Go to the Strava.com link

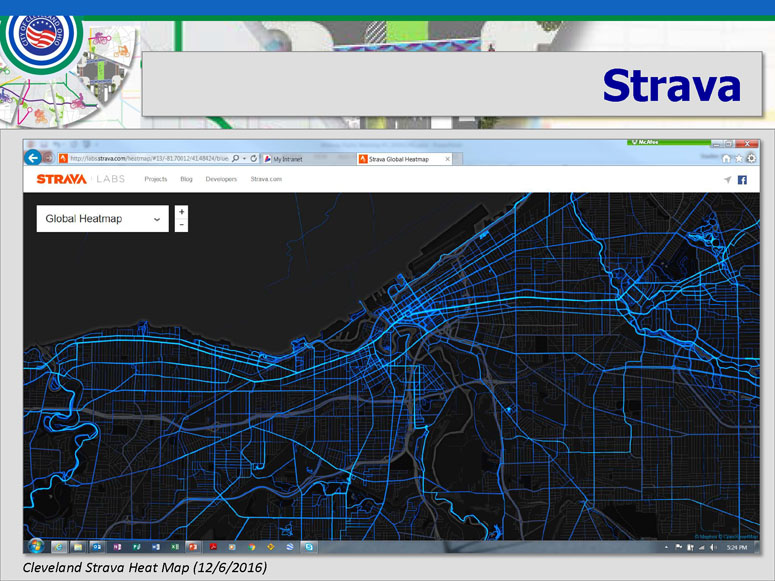(x=266, y=179)
